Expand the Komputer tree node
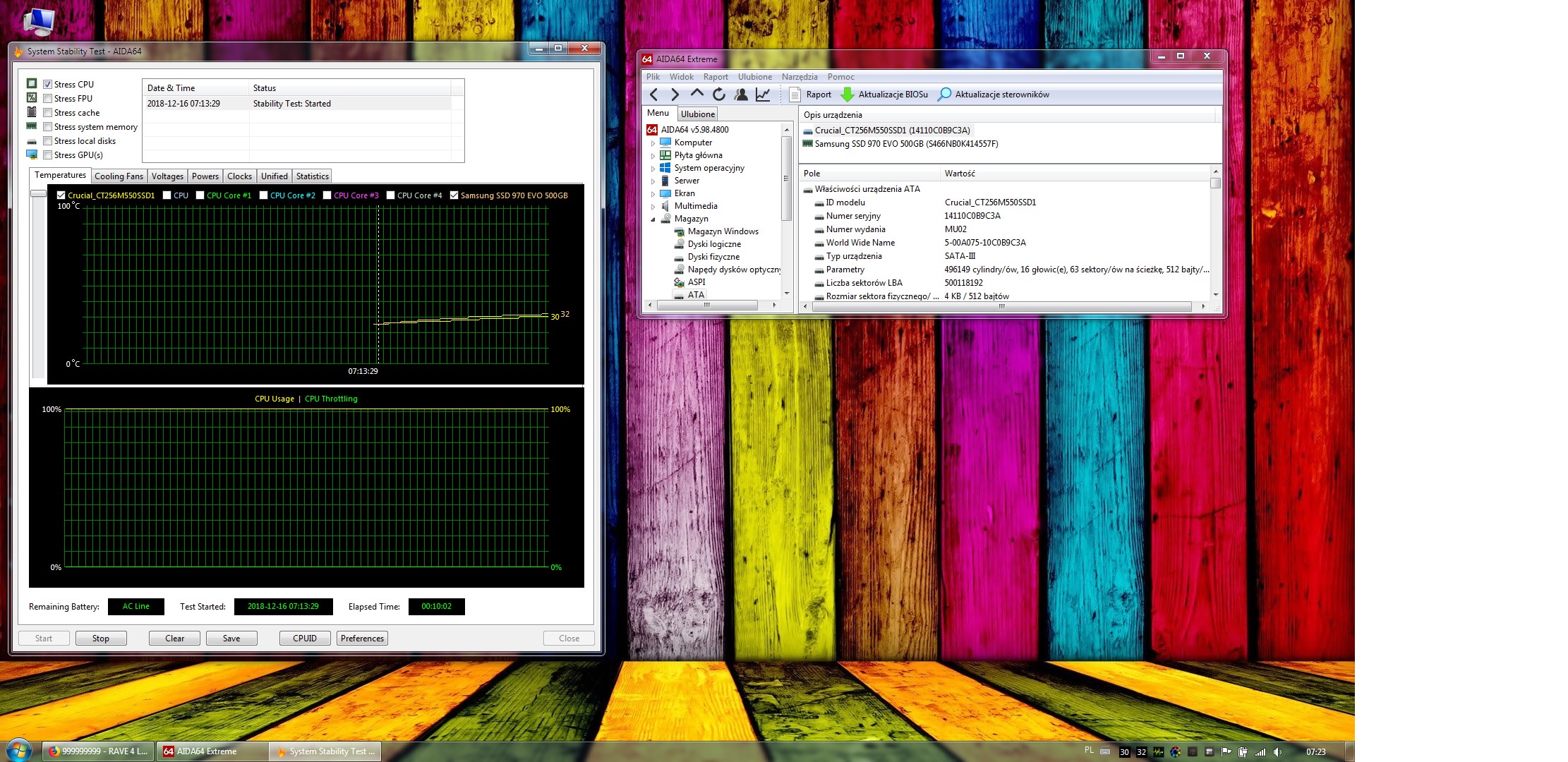The height and width of the screenshot is (762, 1568). (653, 143)
